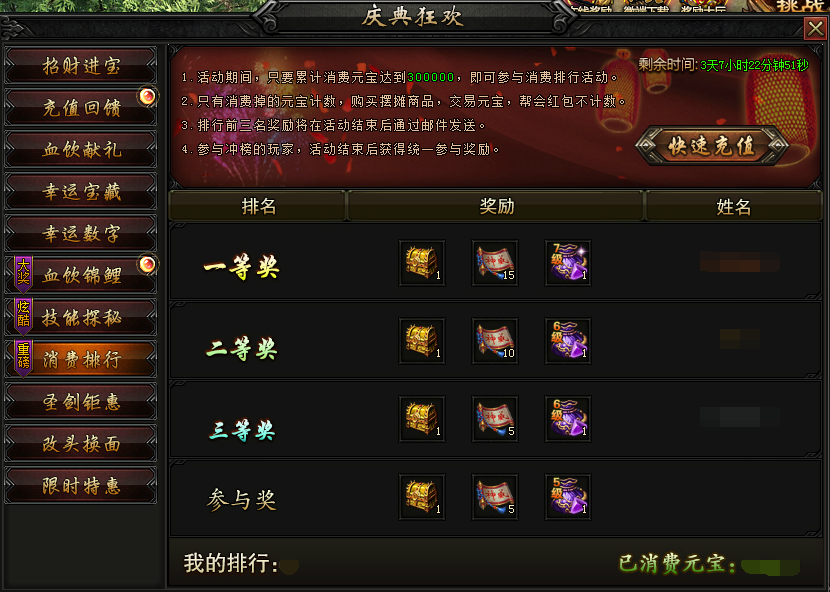Click the third prize gold treasure chest icon
This screenshot has height=592, width=830.
(422, 419)
